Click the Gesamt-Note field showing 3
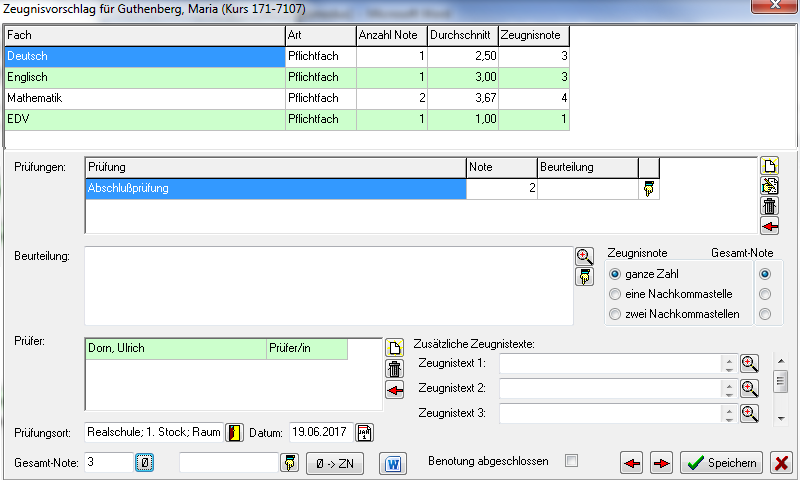Viewport: 800px width, 480px height. 109,463
